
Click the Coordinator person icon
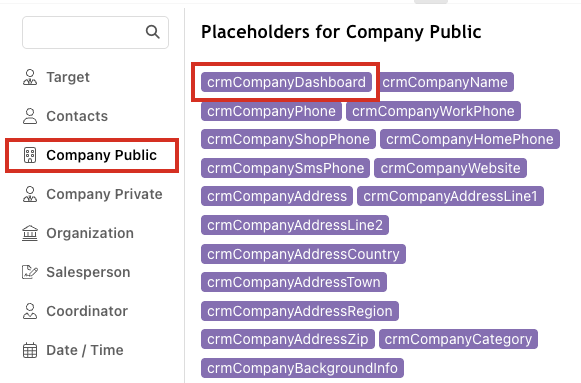pos(30,311)
